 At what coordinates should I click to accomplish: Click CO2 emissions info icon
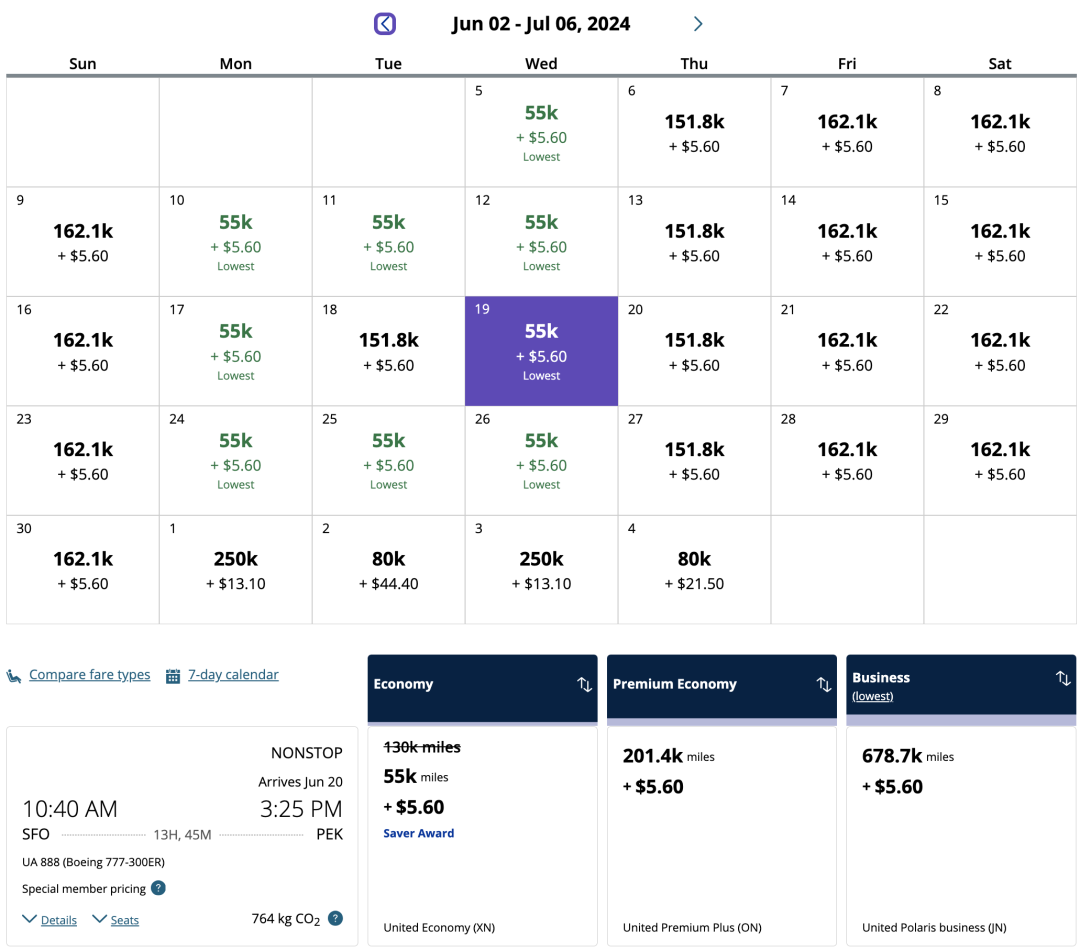click(335, 918)
